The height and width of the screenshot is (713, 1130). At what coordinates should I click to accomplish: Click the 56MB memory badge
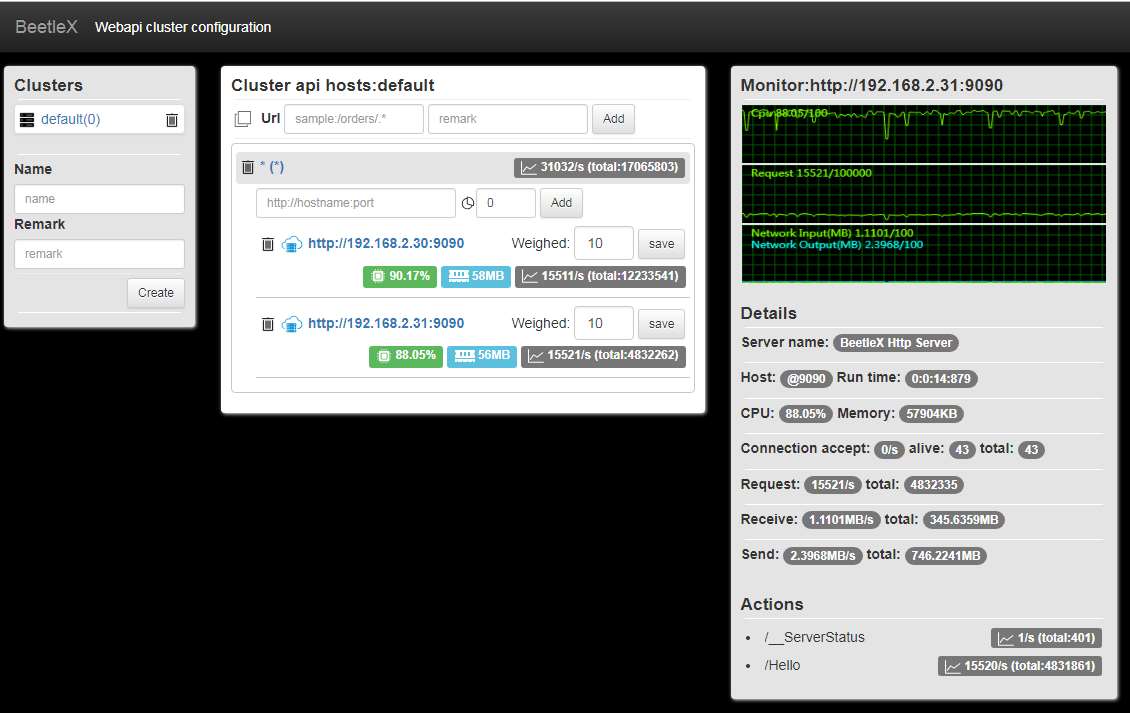482,356
